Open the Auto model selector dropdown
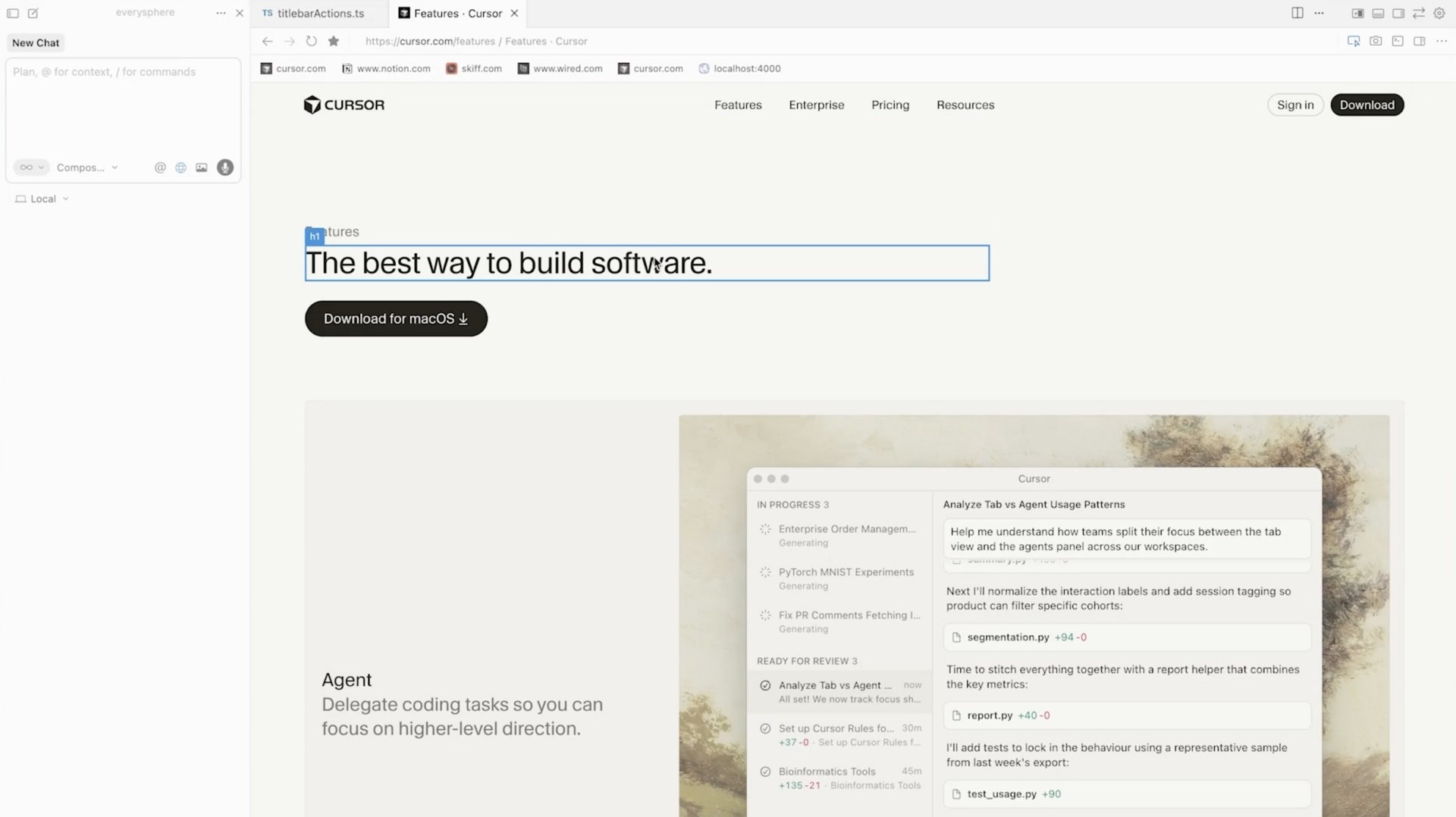Viewport: 1456px width, 817px height. (x=30, y=167)
